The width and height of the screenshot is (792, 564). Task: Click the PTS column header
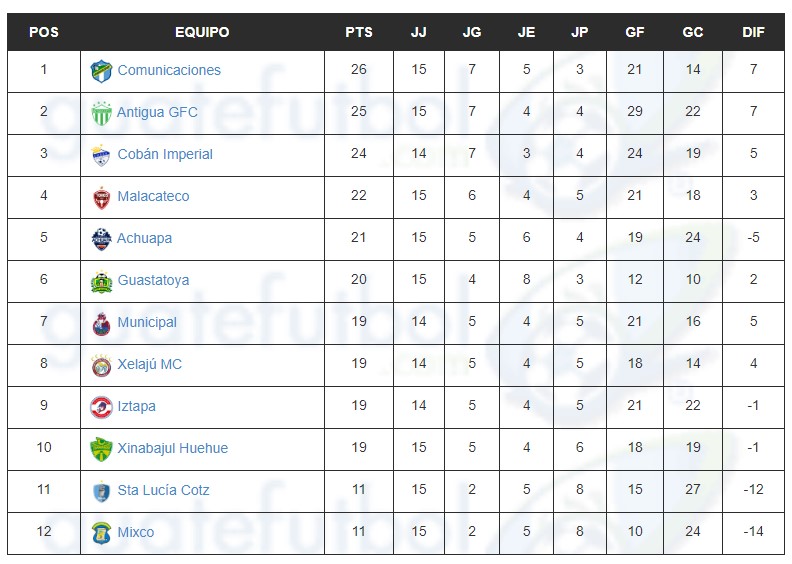[359, 32]
